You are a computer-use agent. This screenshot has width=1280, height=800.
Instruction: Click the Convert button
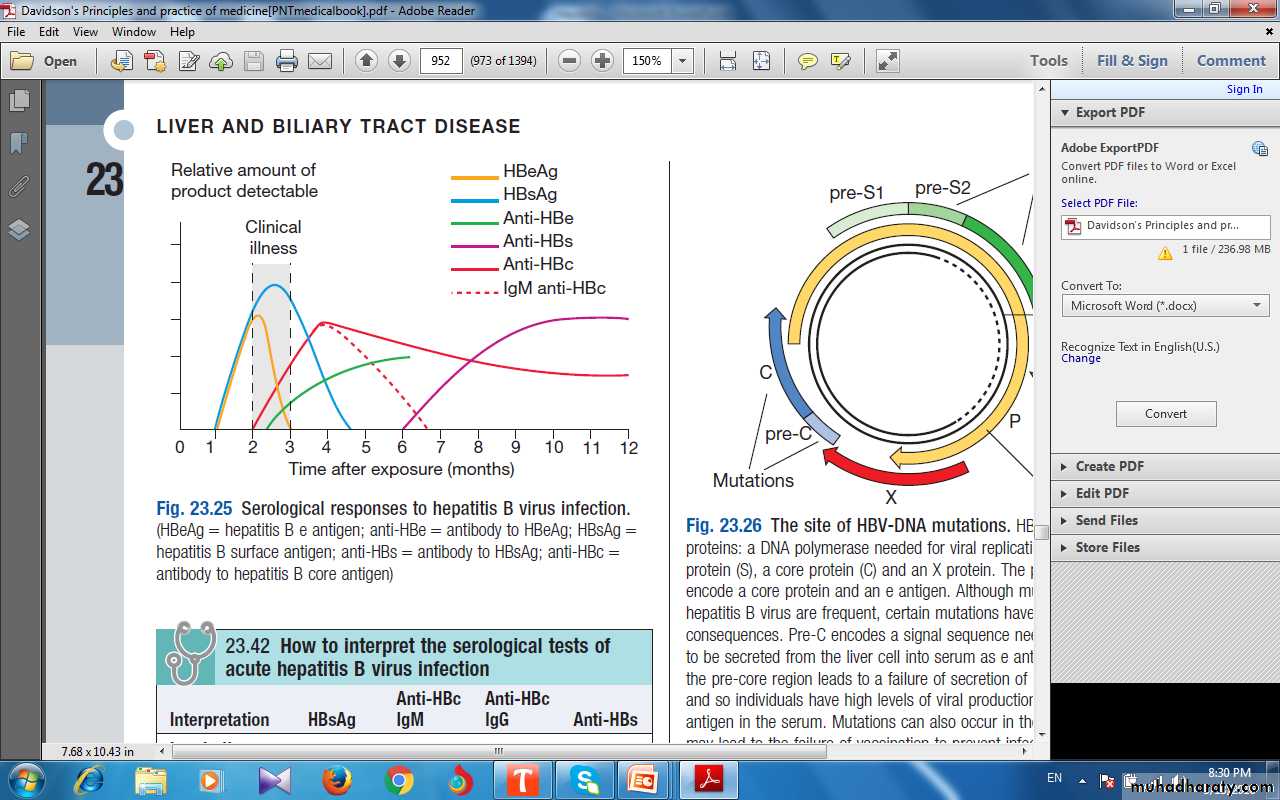[x=1166, y=414]
